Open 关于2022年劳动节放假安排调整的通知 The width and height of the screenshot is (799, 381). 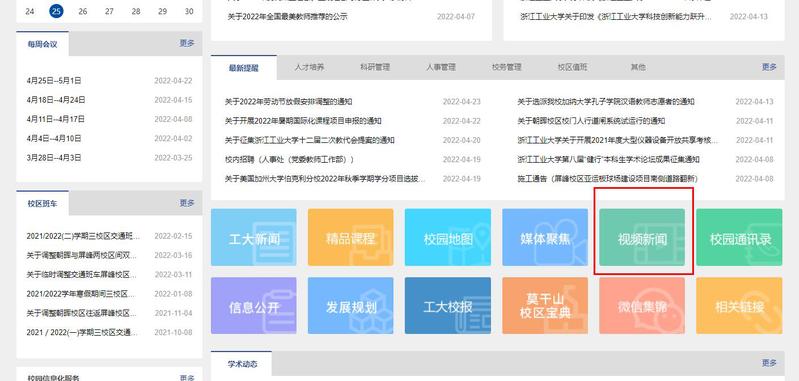[x=288, y=102]
